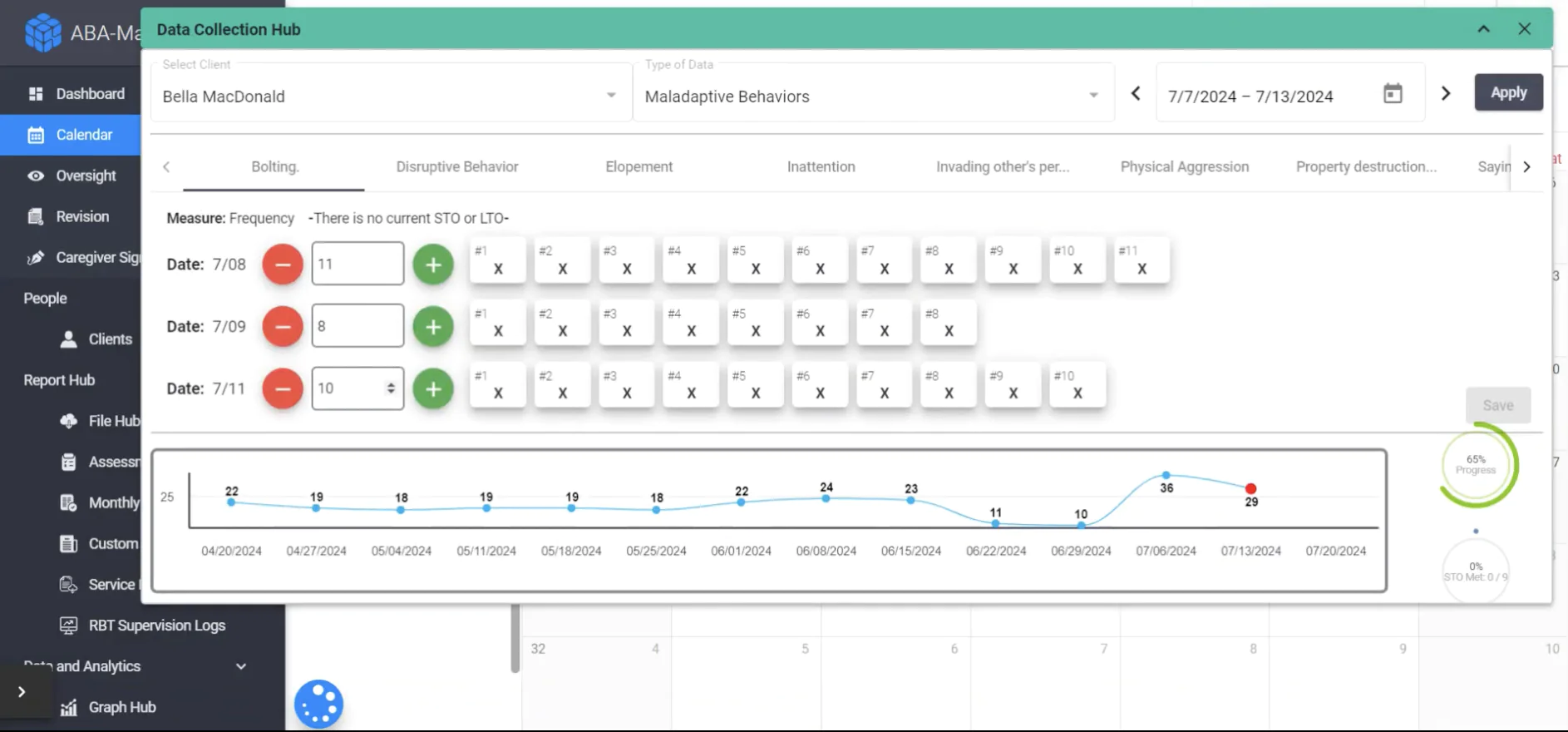
Task: Open Custom report sidebar entry
Action: point(100,543)
